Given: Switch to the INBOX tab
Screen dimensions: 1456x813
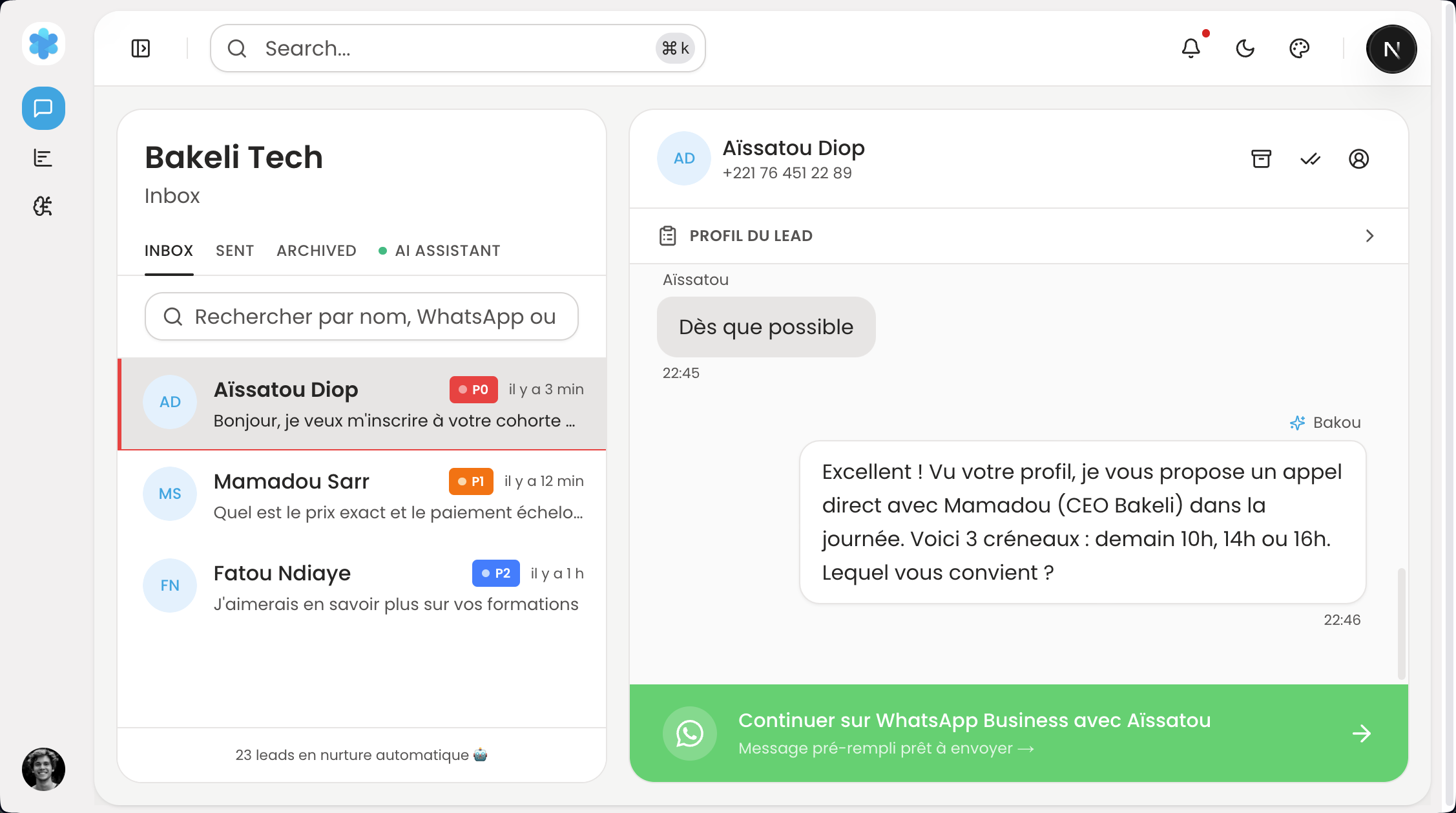Looking at the screenshot, I should click(x=169, y=251).
